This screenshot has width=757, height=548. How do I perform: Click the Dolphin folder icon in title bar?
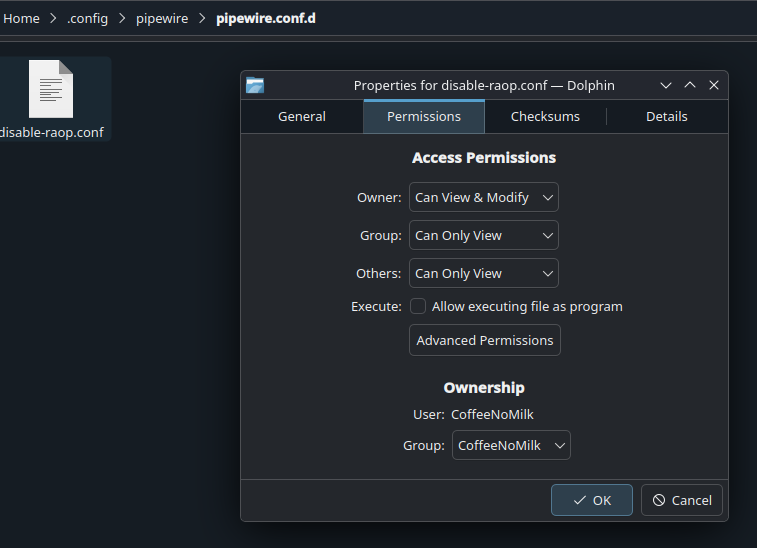click(255, 86)
